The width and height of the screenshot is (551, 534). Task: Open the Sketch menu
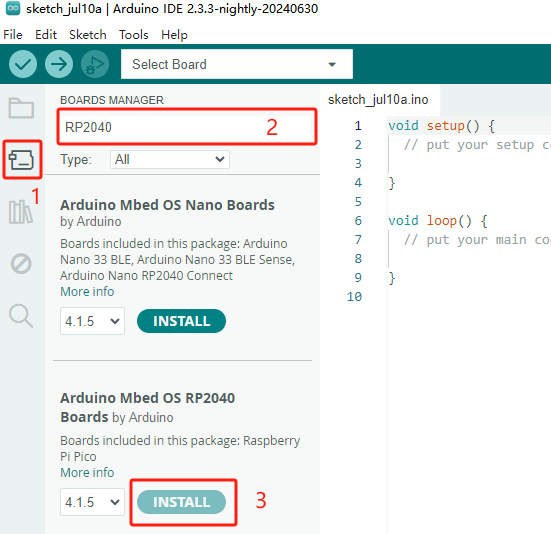[88, 35]
